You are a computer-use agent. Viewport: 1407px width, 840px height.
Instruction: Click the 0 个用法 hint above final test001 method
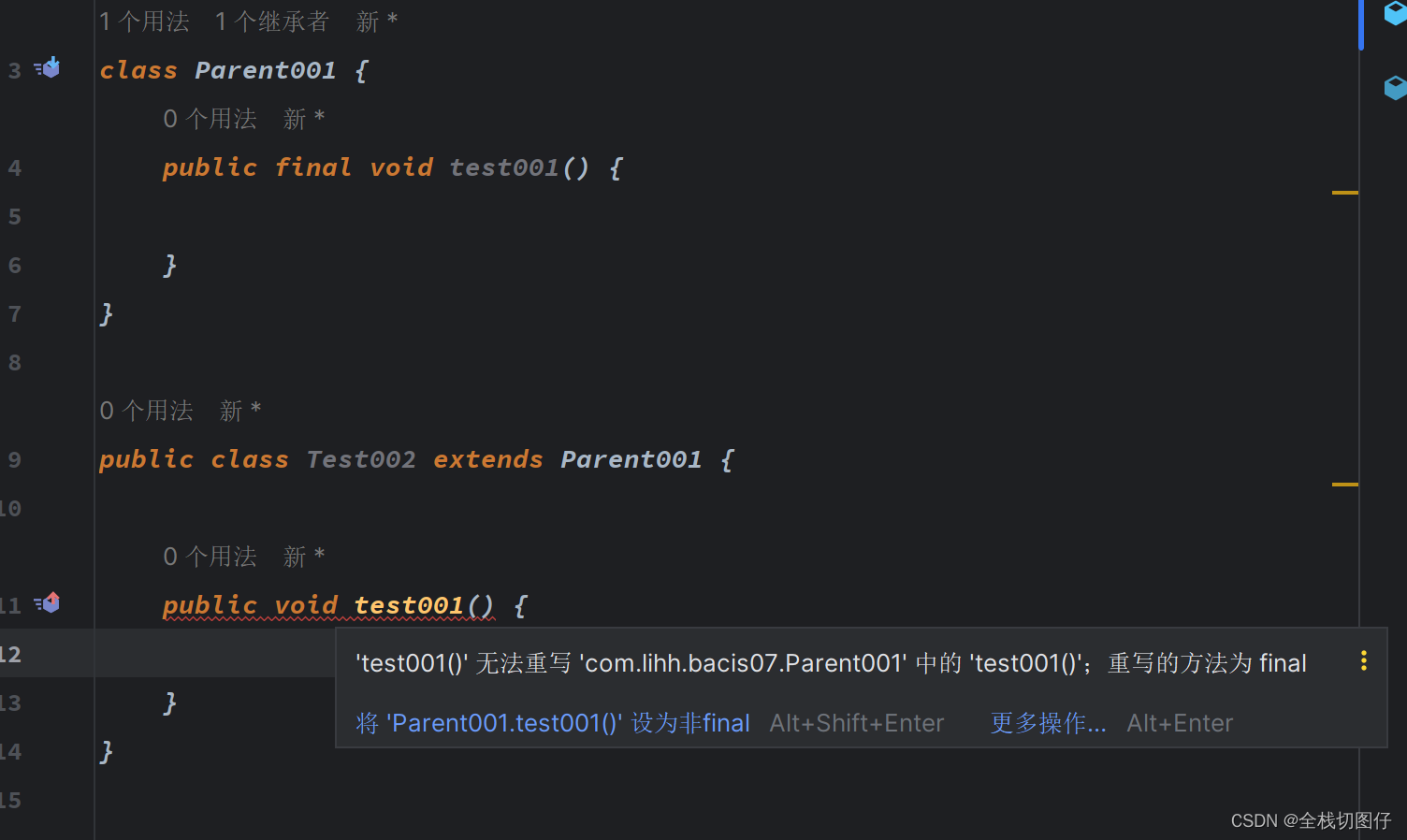pos(210,119)
